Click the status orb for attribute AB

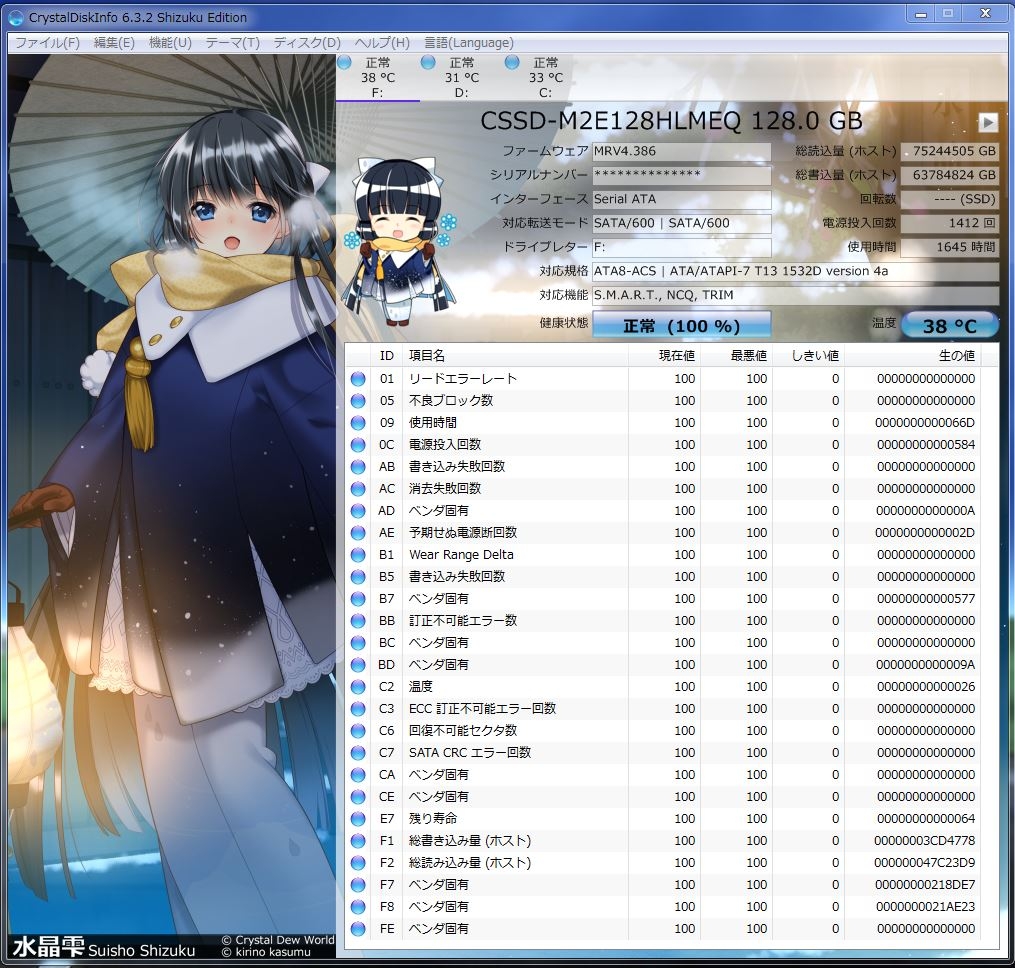[358, 467]
